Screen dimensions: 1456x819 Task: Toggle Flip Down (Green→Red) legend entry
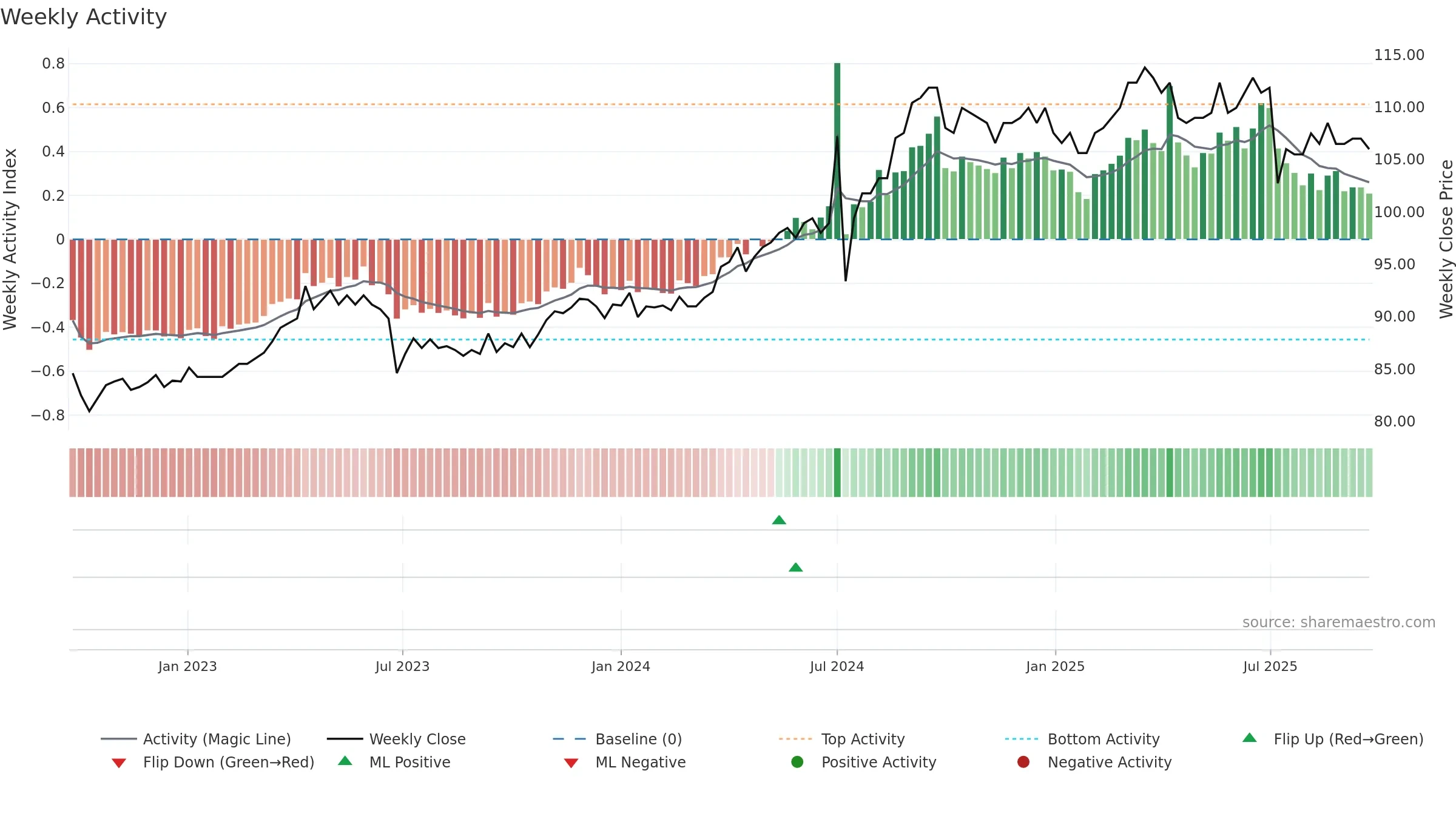pyautogui.click(x=213, y=762)
